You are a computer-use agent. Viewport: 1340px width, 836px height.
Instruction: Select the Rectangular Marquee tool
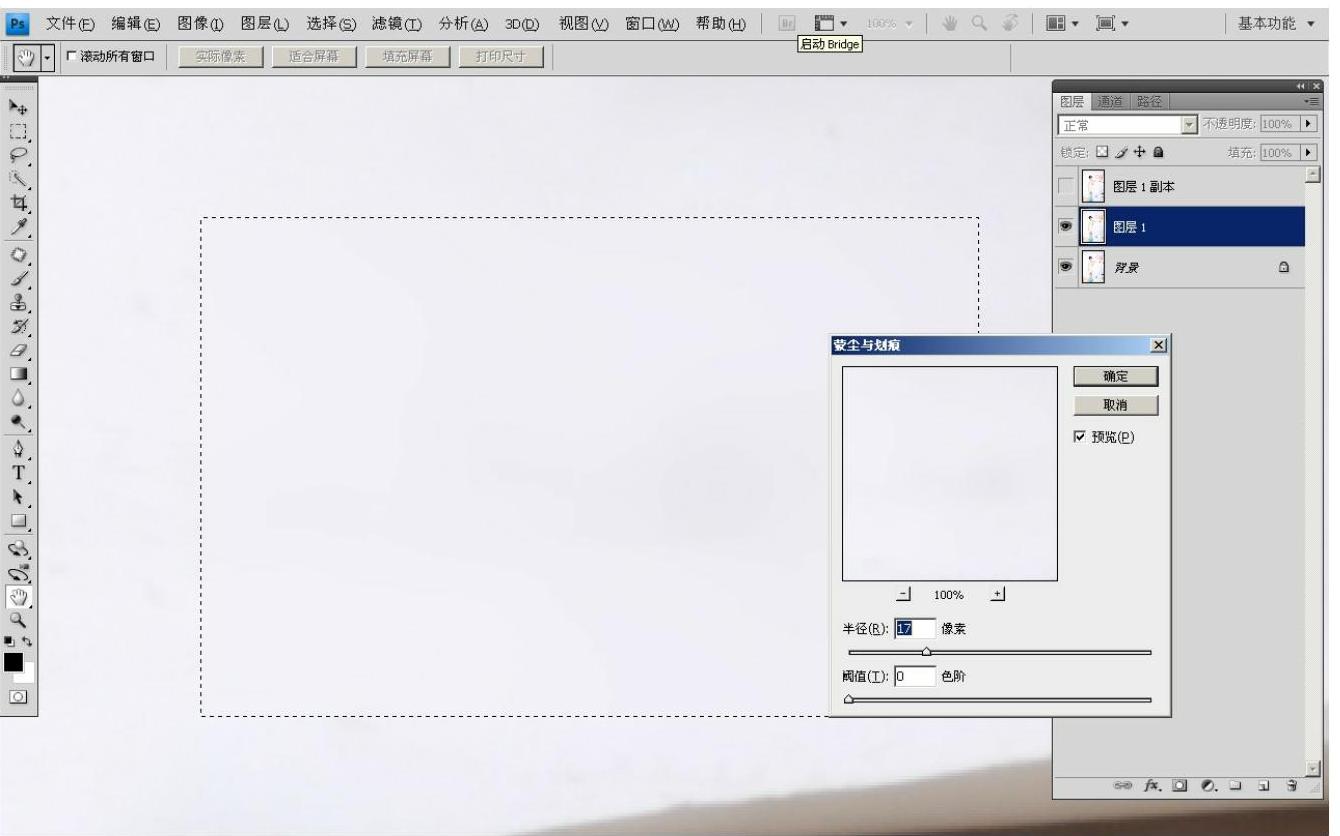[x=18, y=131]
